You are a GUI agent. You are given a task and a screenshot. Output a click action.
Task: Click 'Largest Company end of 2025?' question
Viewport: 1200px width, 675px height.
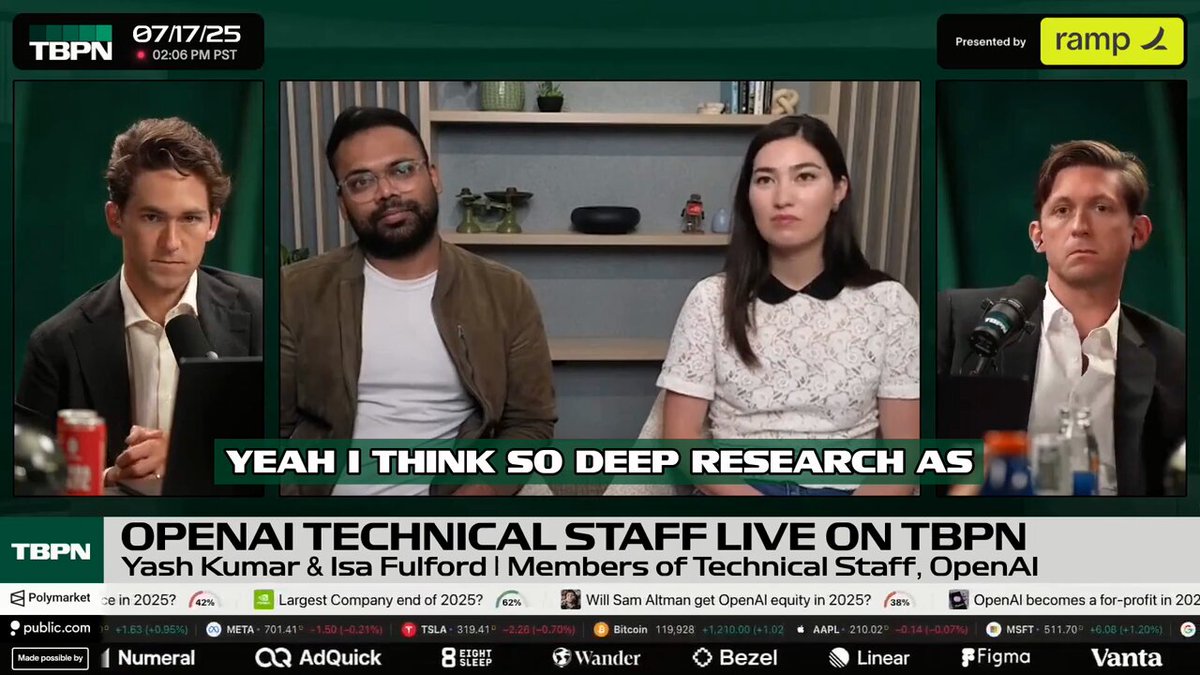(x=383, y=600)
